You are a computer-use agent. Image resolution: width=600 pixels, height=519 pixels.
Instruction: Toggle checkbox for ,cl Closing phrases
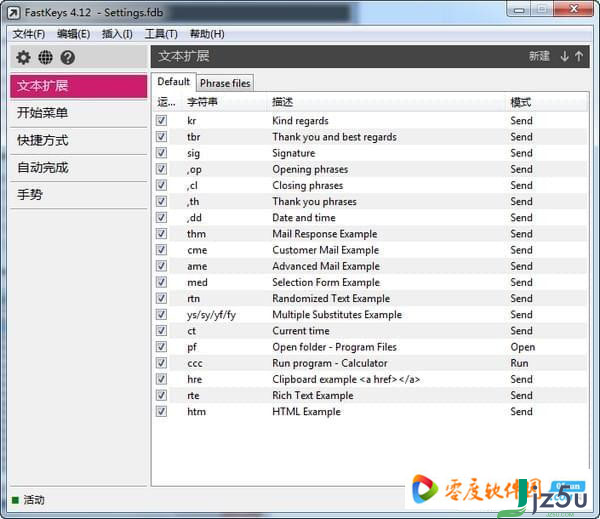coord(161,185)
